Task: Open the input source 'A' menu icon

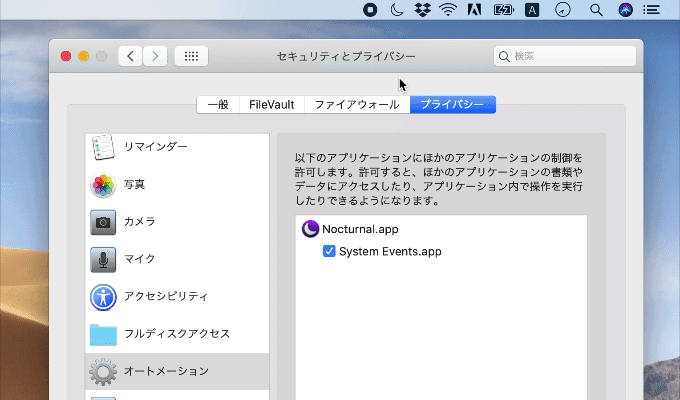Action: point(532,10)
